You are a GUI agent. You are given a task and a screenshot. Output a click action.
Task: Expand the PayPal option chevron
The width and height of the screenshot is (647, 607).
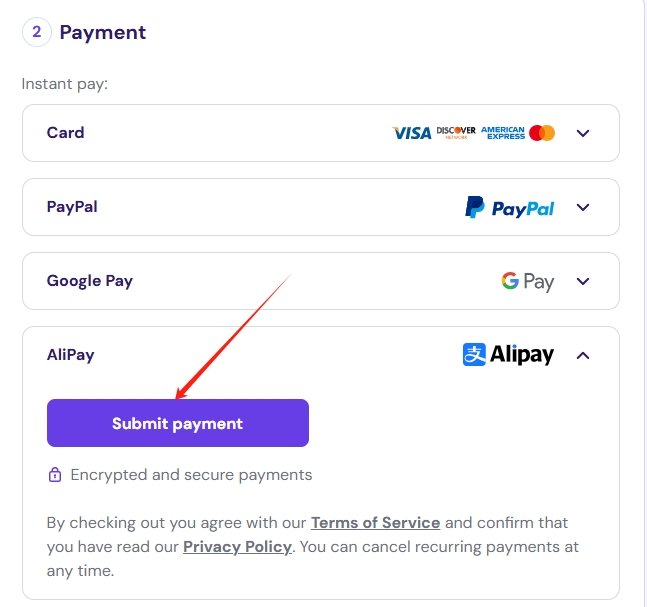click(x=583, y=207)
